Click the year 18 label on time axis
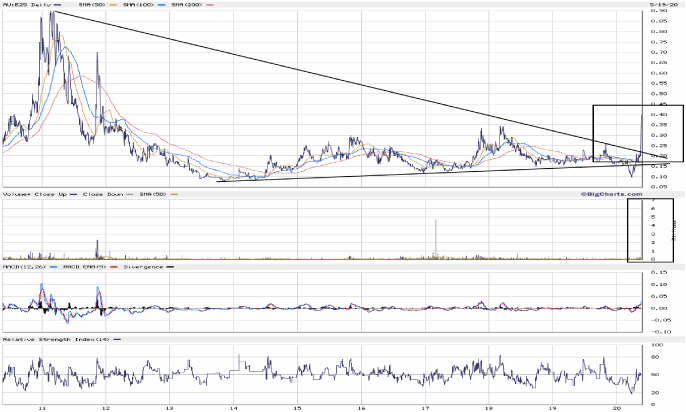The width and height of the screenshot is (686, 412). click(x=489, y=407)
